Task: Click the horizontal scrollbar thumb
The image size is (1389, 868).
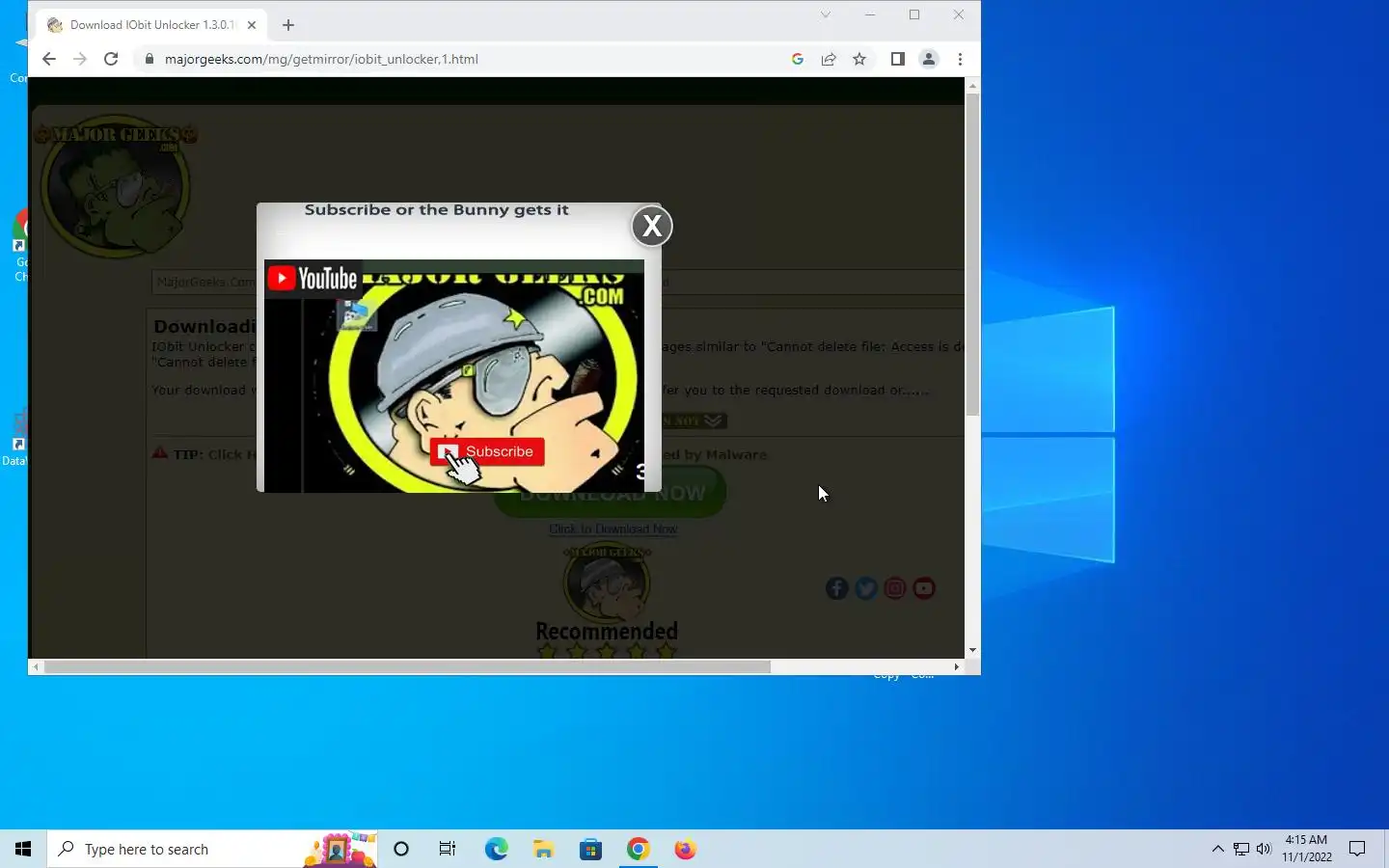Action: 407,666
